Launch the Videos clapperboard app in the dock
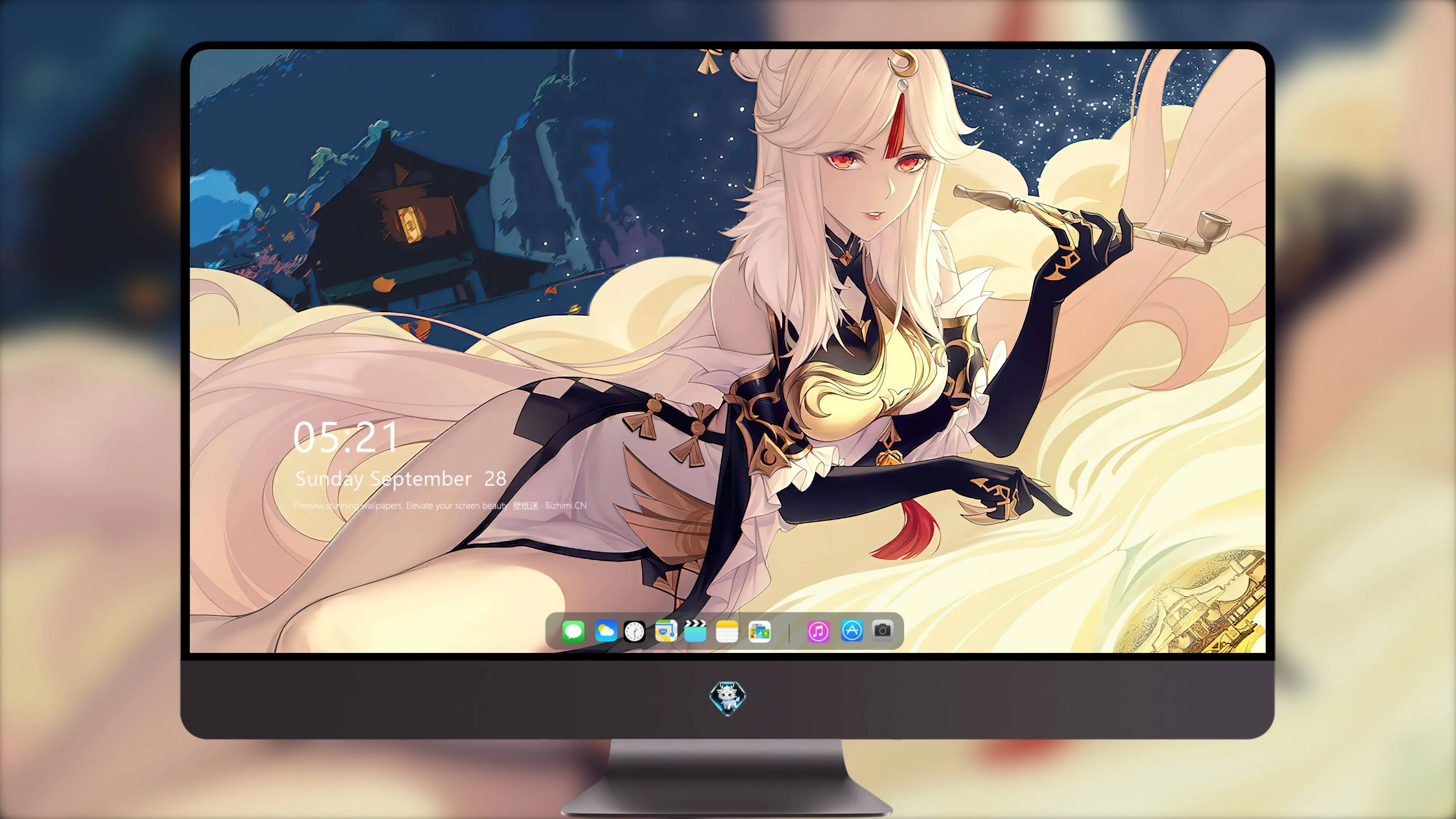This screenshot has height=819, width=1456. click(x=695, y=631)
